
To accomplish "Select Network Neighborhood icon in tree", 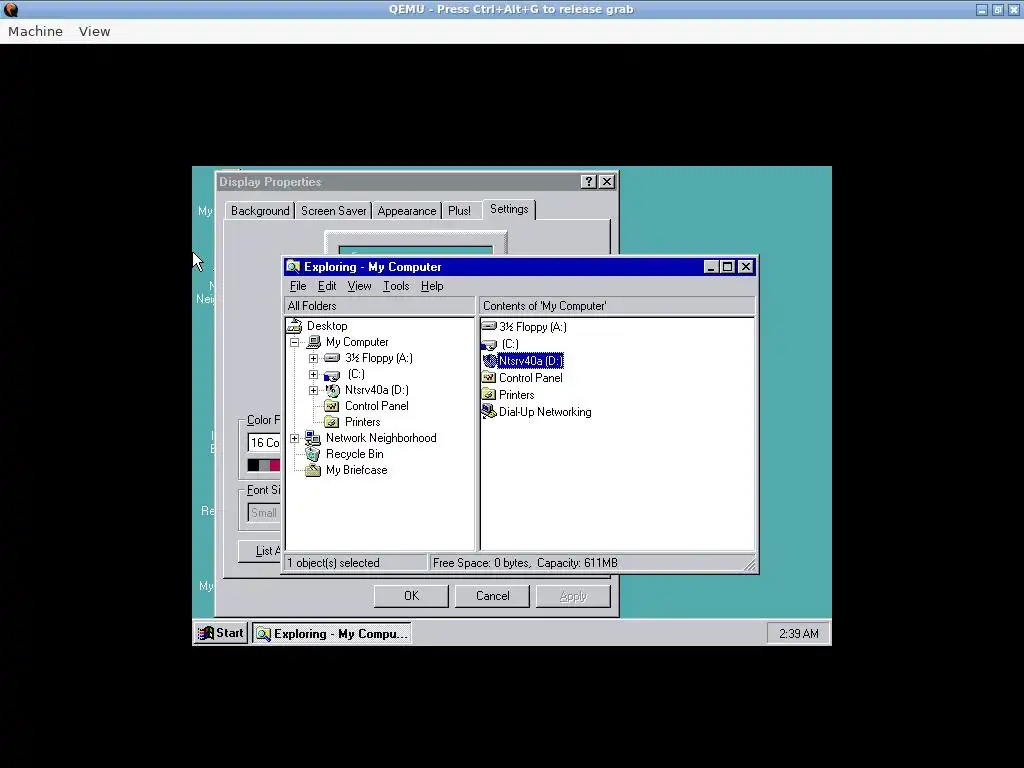I will click(x=313, y=438).
